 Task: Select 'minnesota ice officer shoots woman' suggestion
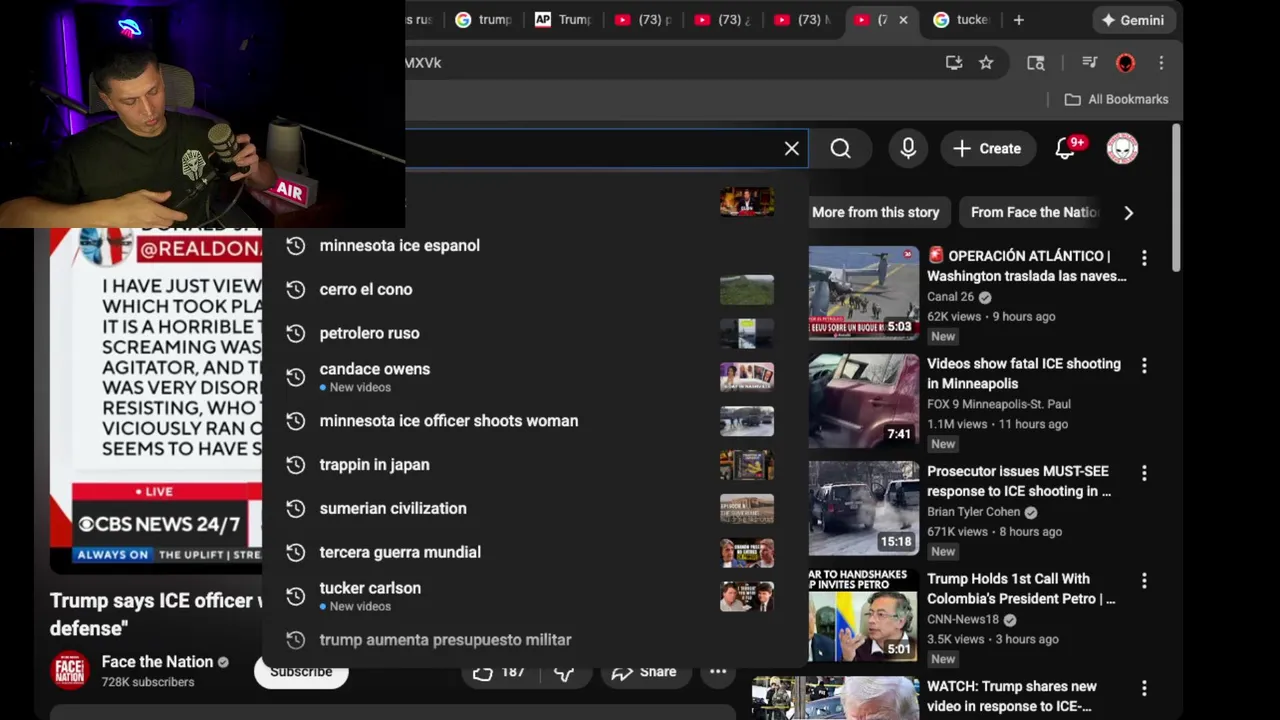(x=535, y=421)
